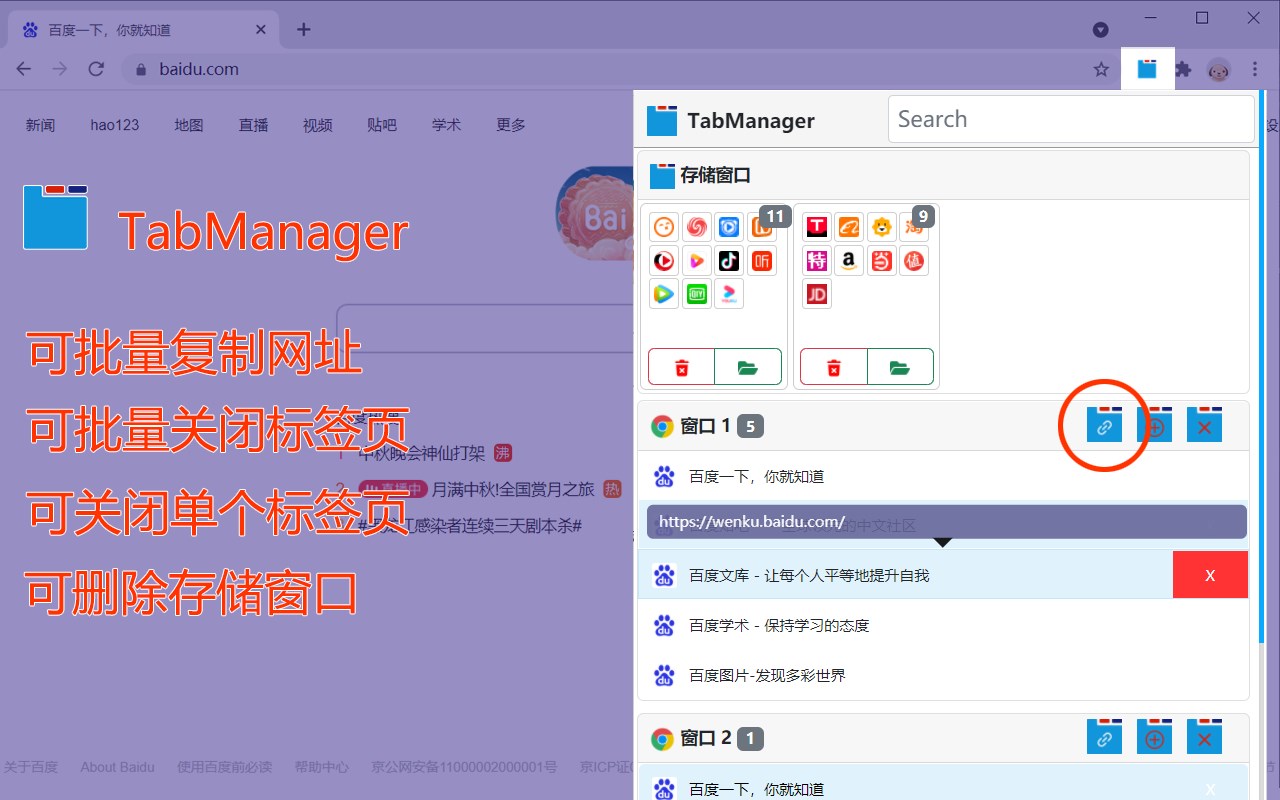Open the 新闻 link on Baidu
This screenshot has height=800, width=1280.
click(x=40, y=125)
